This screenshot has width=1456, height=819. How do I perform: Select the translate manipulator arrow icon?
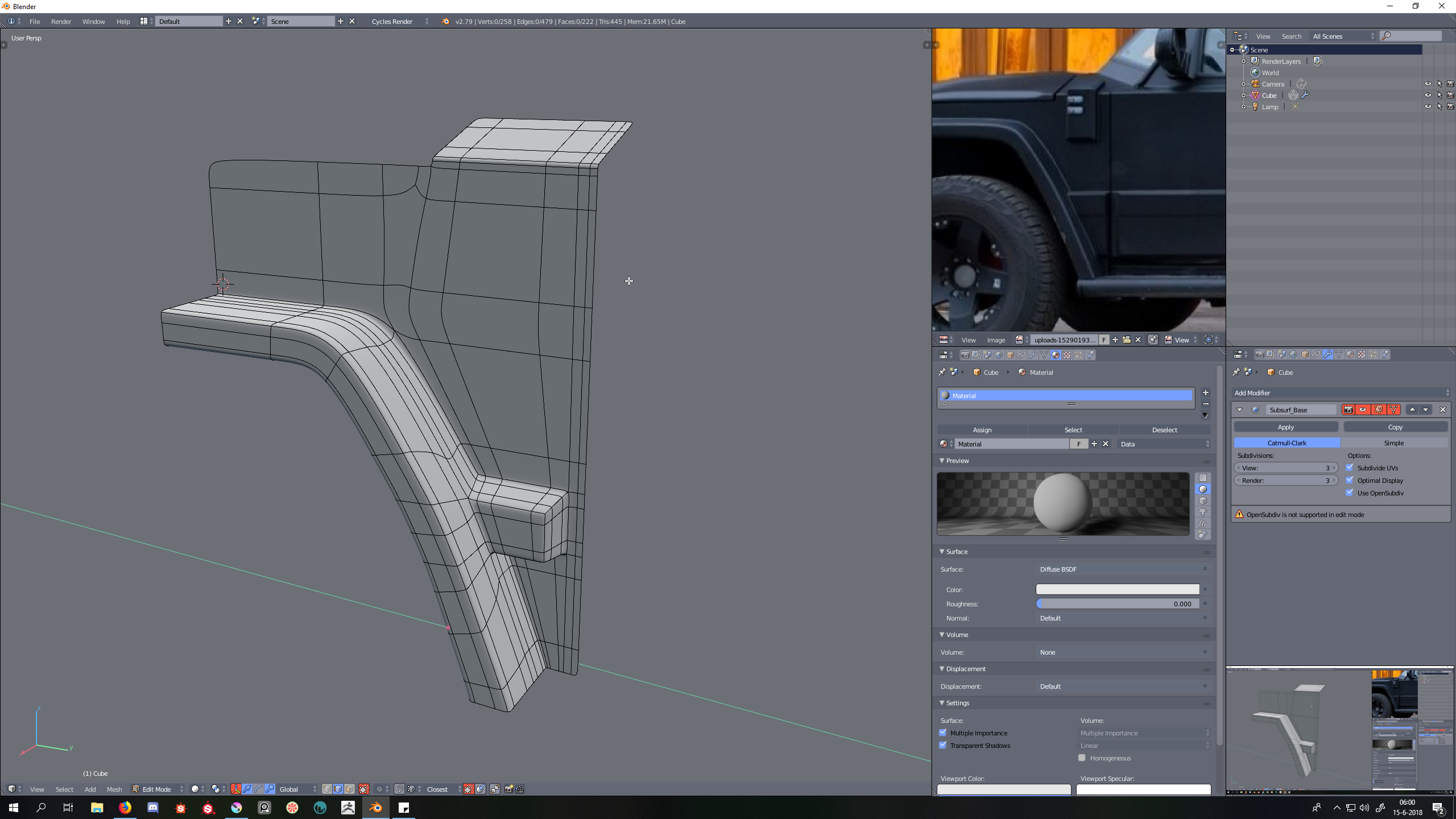(x=247, y=789)
